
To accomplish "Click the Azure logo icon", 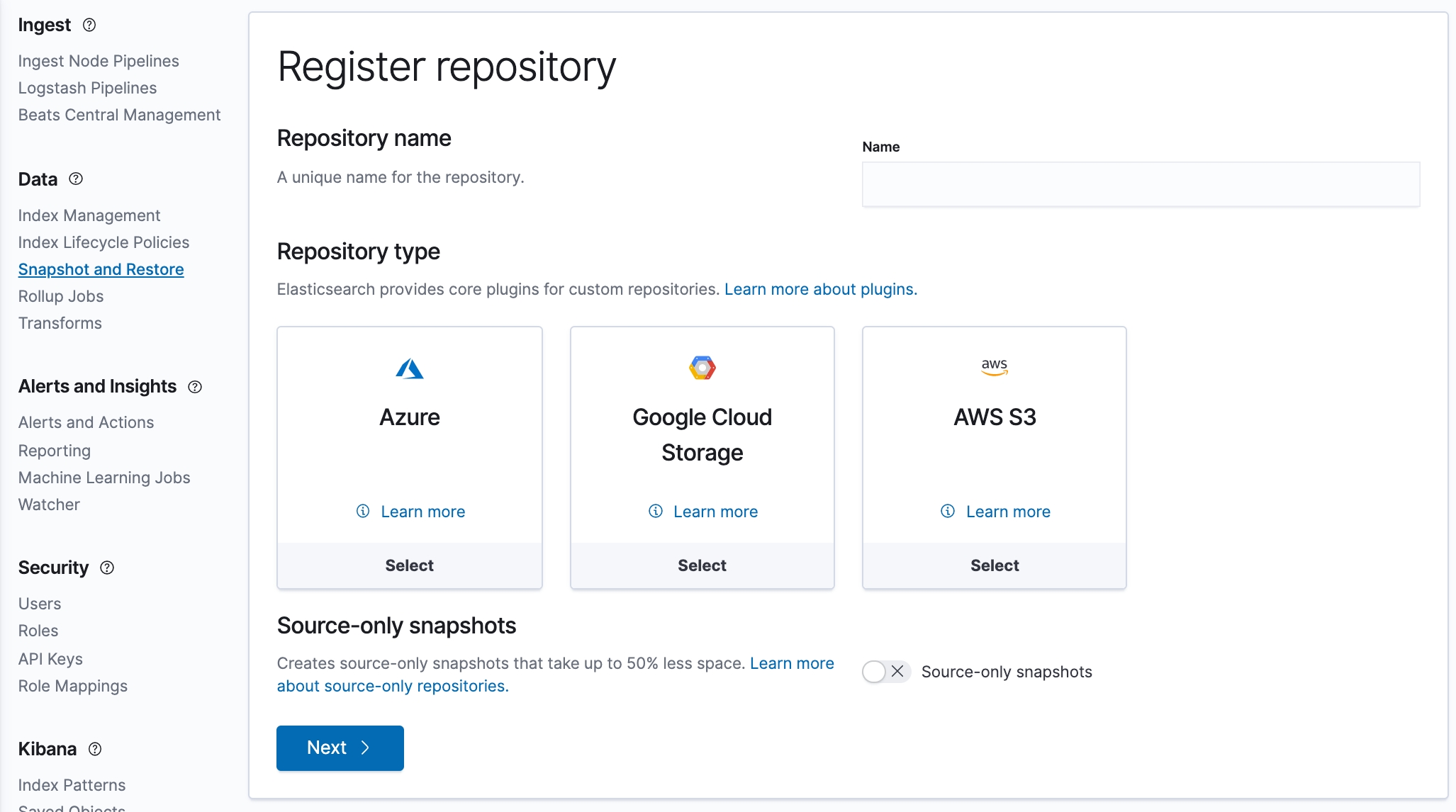I will click(409, 368).
